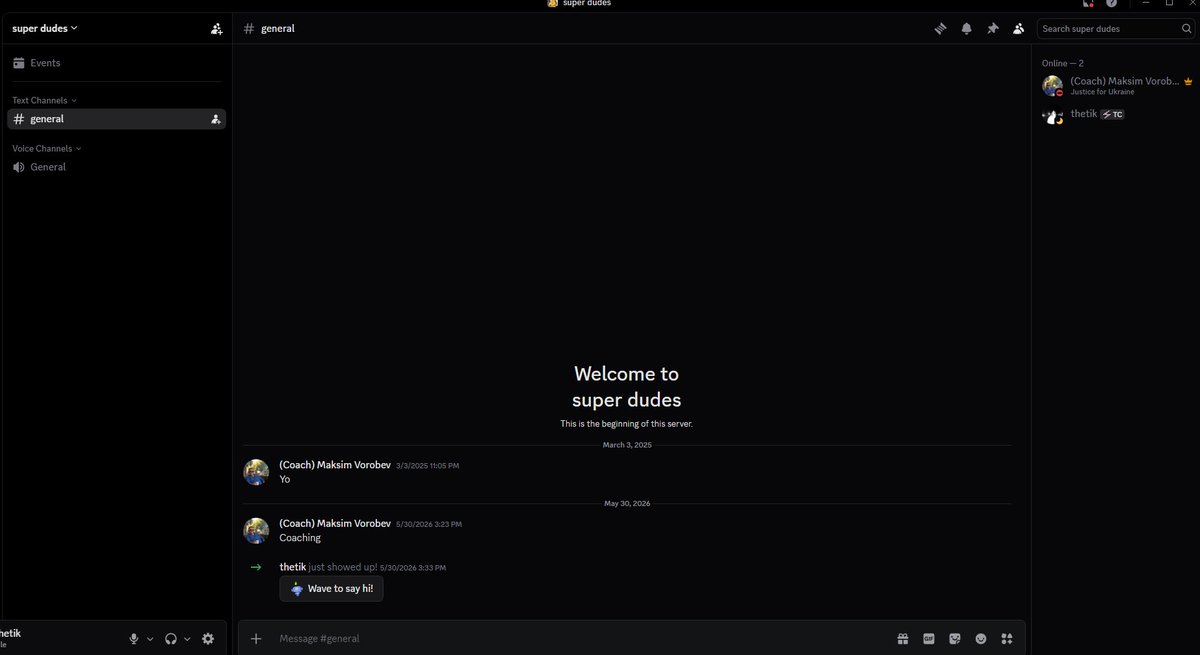The width and height of the screenshot is (1200, 655).
Task: Click the search magnifier icon
Action: click(x=1186, y=29)
